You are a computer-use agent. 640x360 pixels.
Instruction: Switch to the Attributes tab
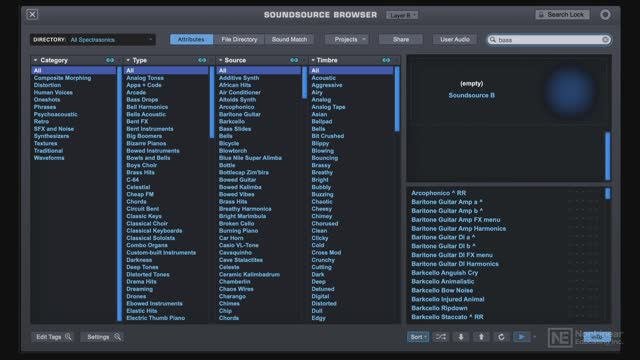191,40
